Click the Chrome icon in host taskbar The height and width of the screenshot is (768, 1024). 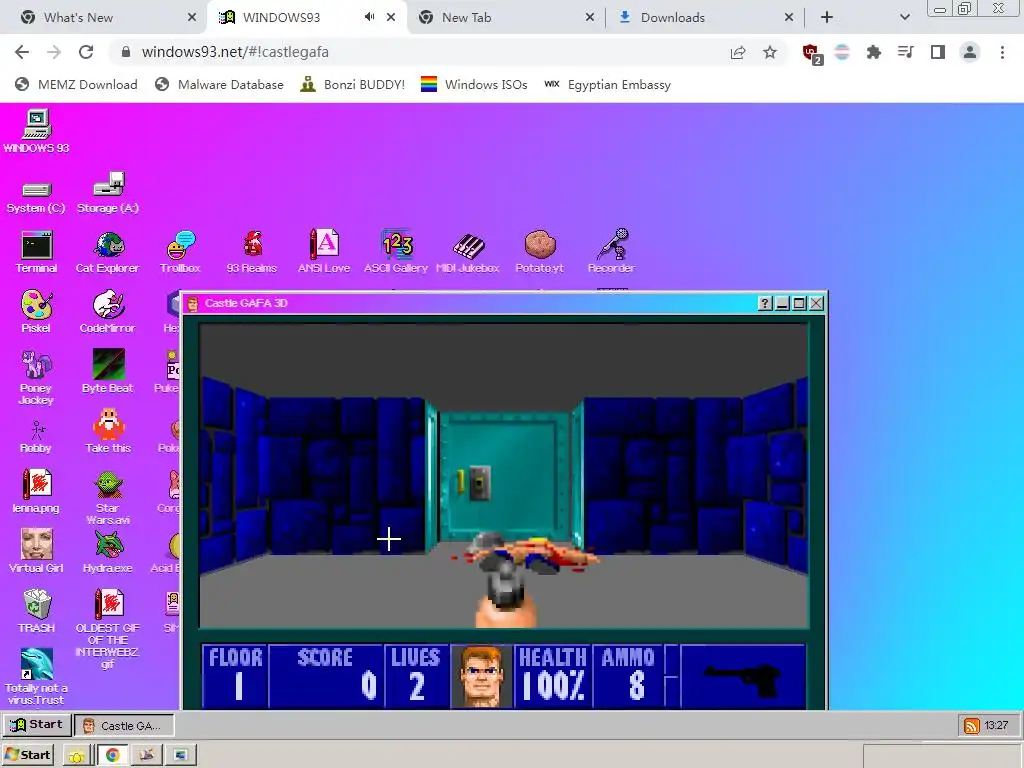112,756
